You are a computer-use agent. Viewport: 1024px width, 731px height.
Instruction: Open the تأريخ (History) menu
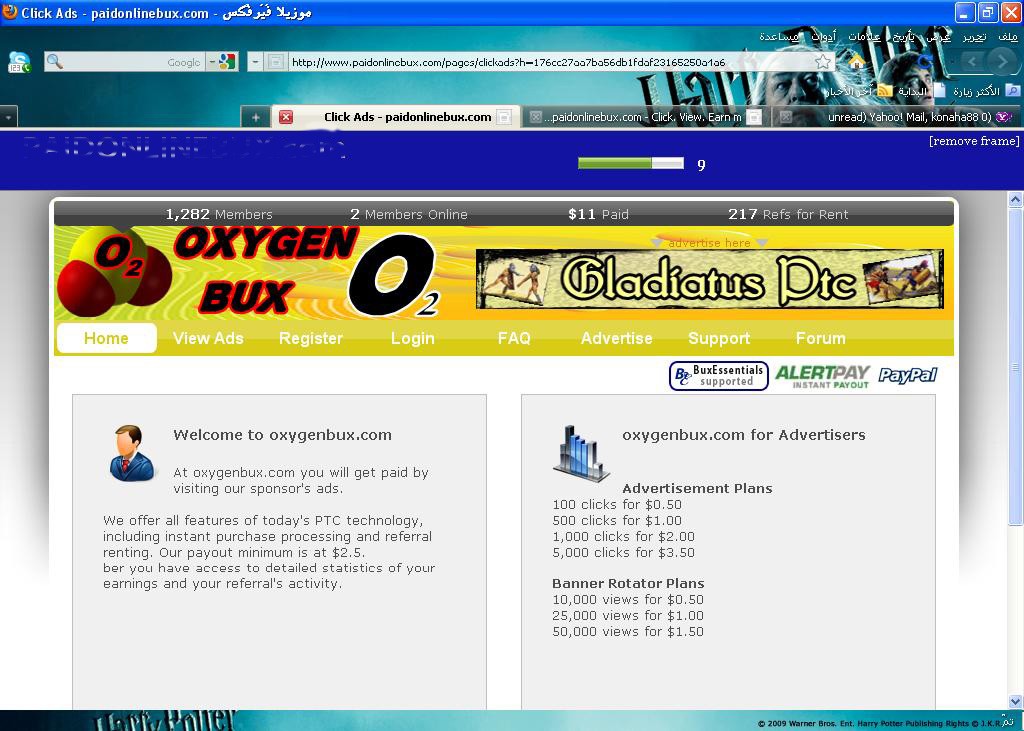coord(904,37)
